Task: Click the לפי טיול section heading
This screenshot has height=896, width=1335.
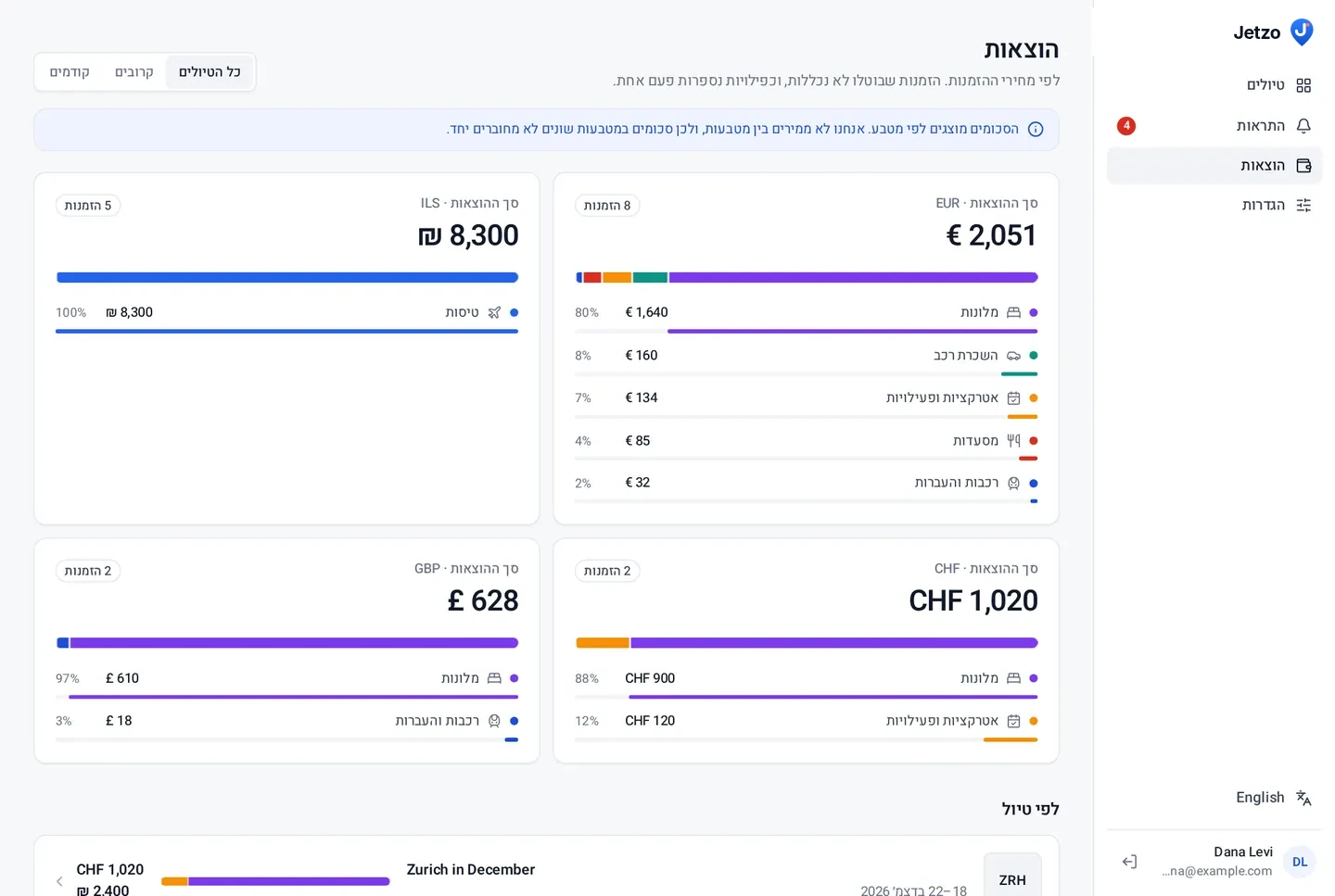Action: (x=1030, y=809)
